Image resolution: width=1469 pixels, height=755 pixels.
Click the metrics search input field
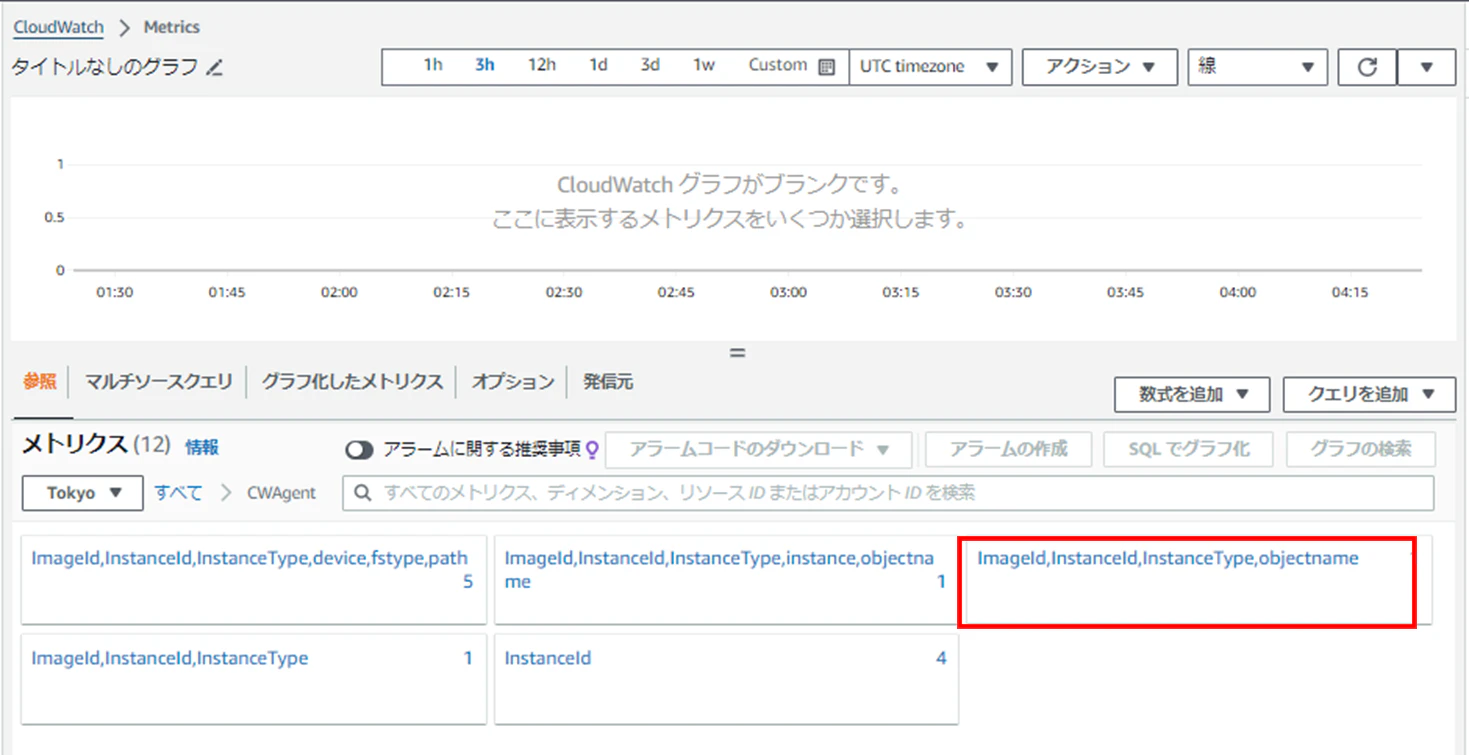point(888,493)
